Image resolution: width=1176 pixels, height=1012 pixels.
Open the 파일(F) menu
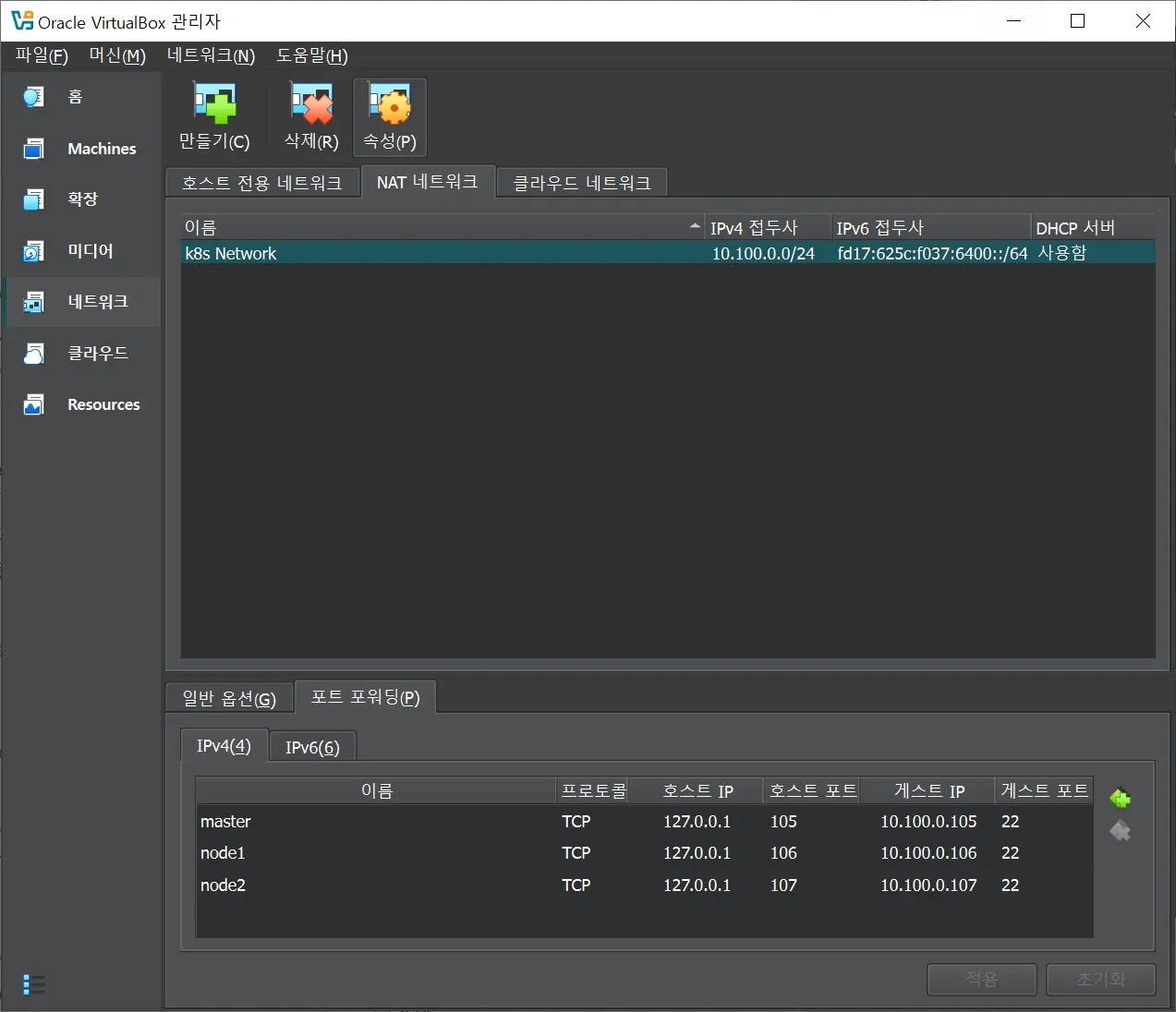[42, 55]
